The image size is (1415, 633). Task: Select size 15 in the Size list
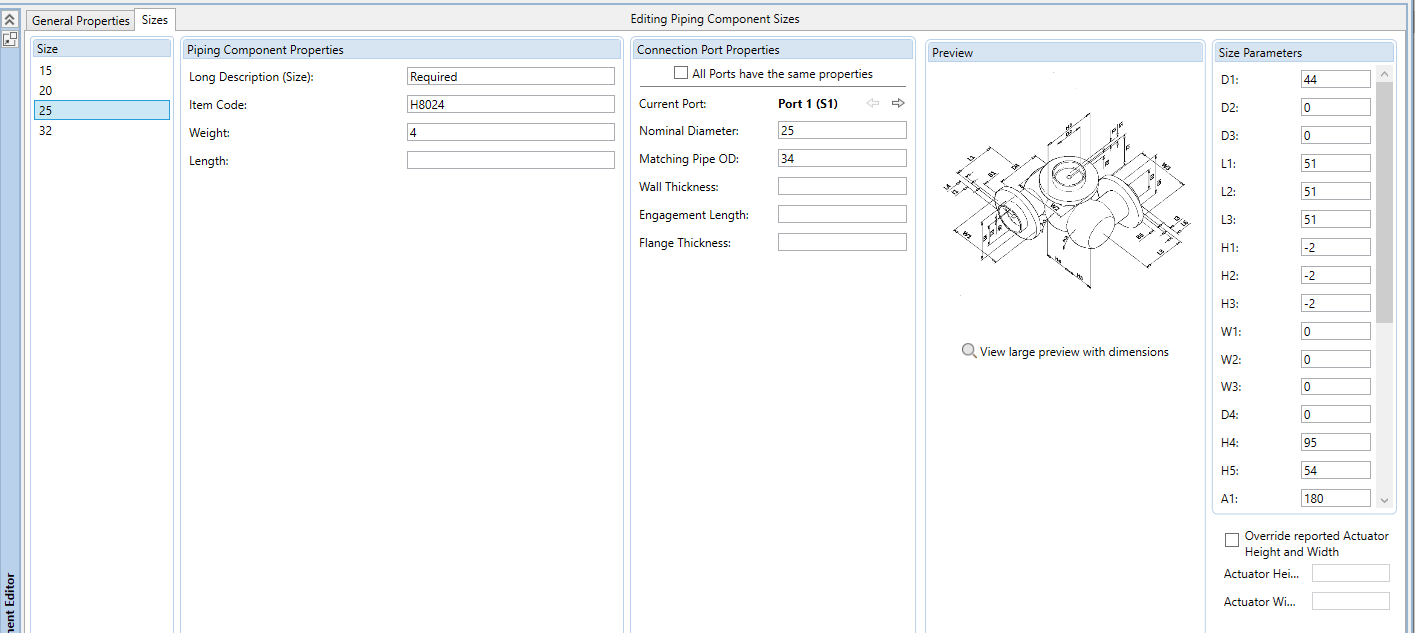100,70
